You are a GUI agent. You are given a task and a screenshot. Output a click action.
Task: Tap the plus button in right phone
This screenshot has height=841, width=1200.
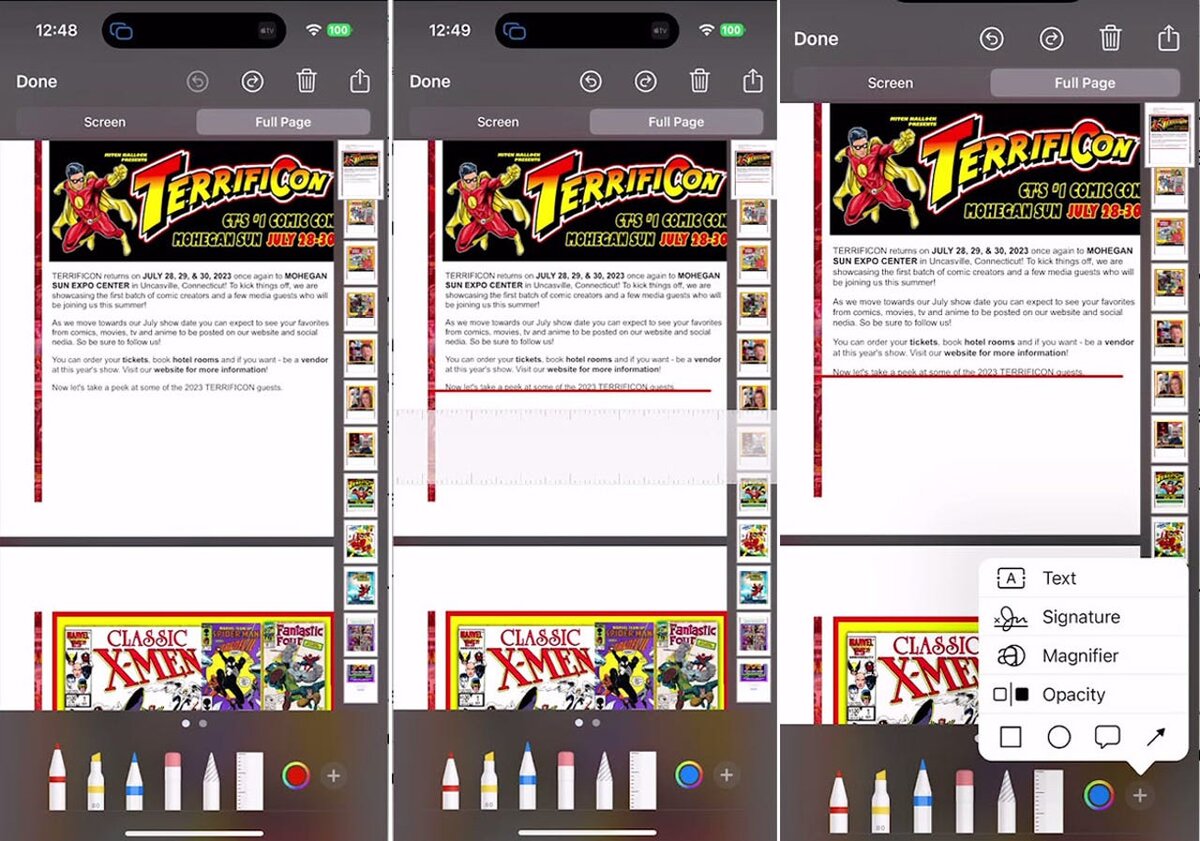(x=1140, y=796)
